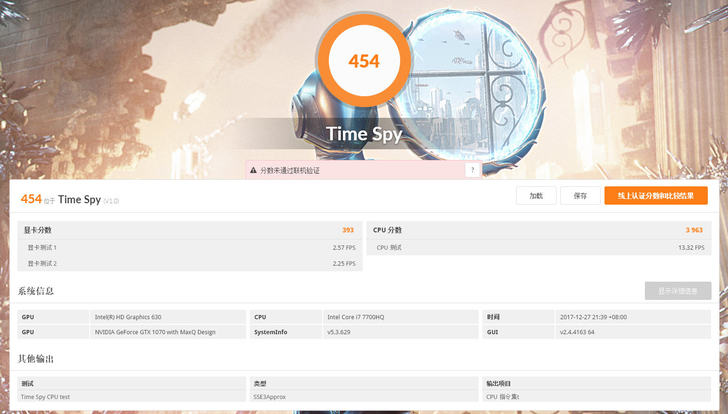Screen dimensions: 728x414
Task: Click the CPU 测试 row label
Action: click(389, 247)
